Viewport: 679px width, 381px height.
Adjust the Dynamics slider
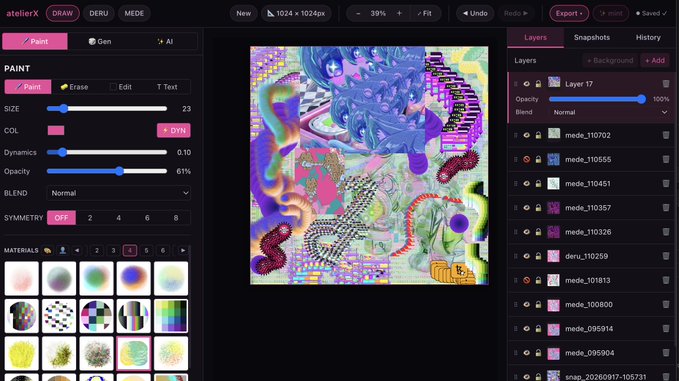pyautogui.click(x=107, y=152)
